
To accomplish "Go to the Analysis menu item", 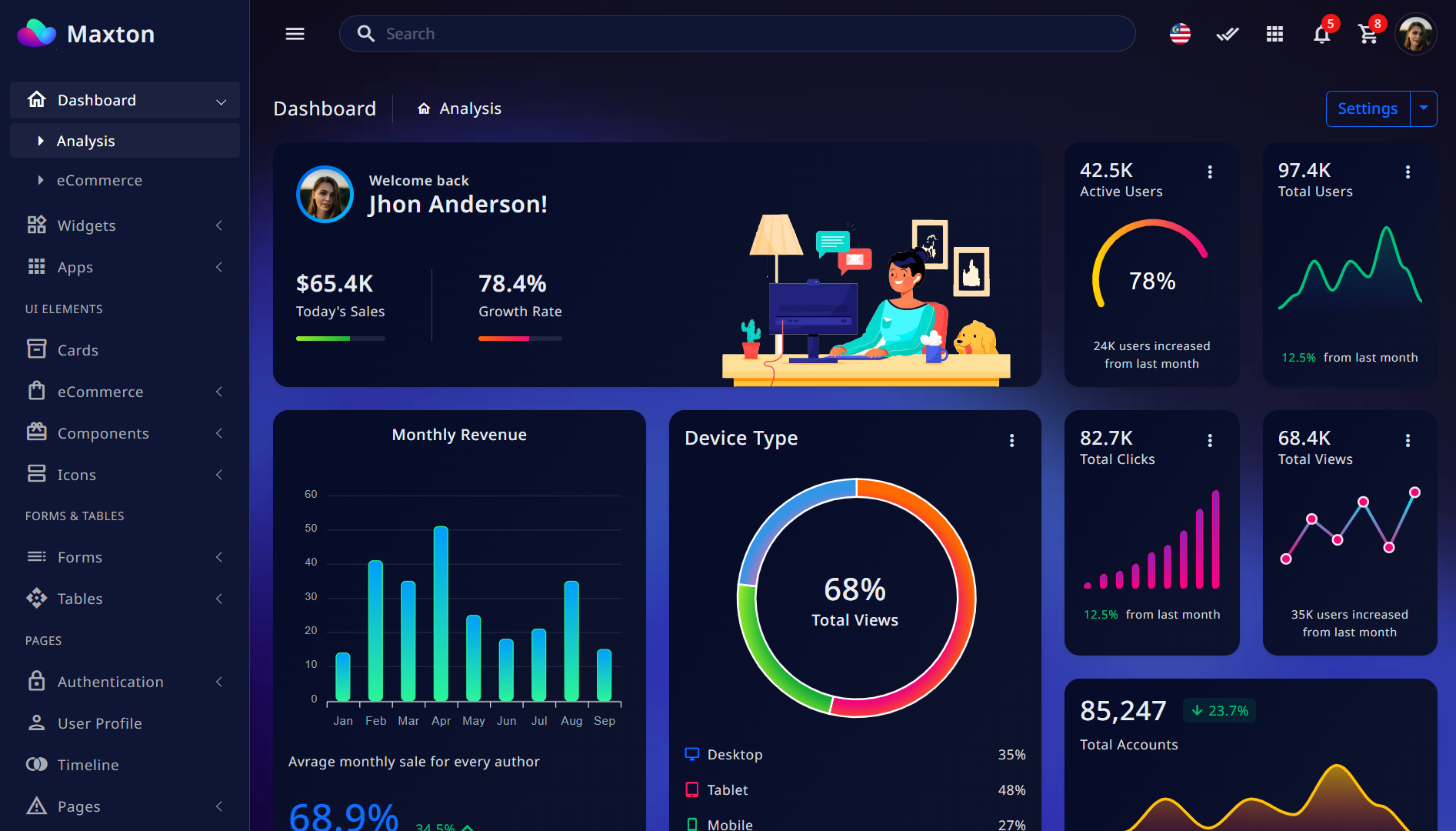I will (x=86, y=140).
